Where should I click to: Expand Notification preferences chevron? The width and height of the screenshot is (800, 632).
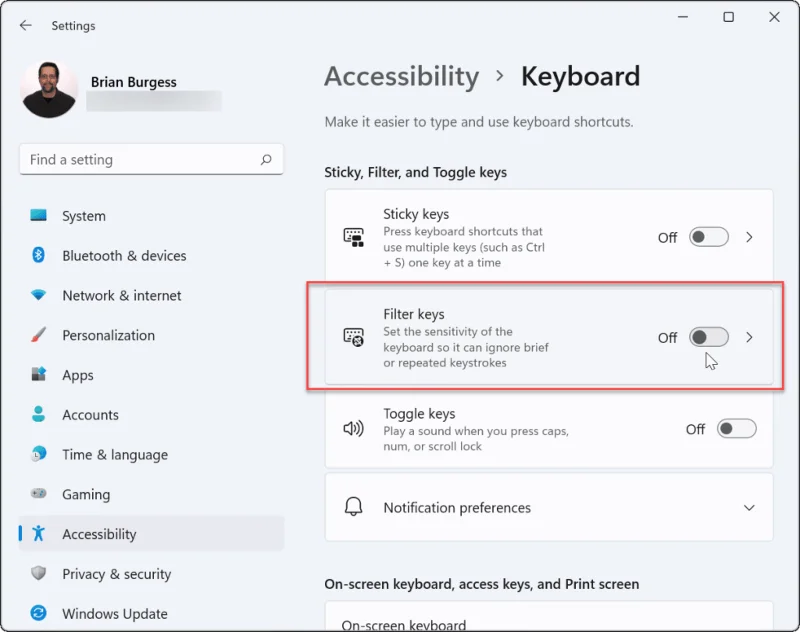(x=749, y=508)
